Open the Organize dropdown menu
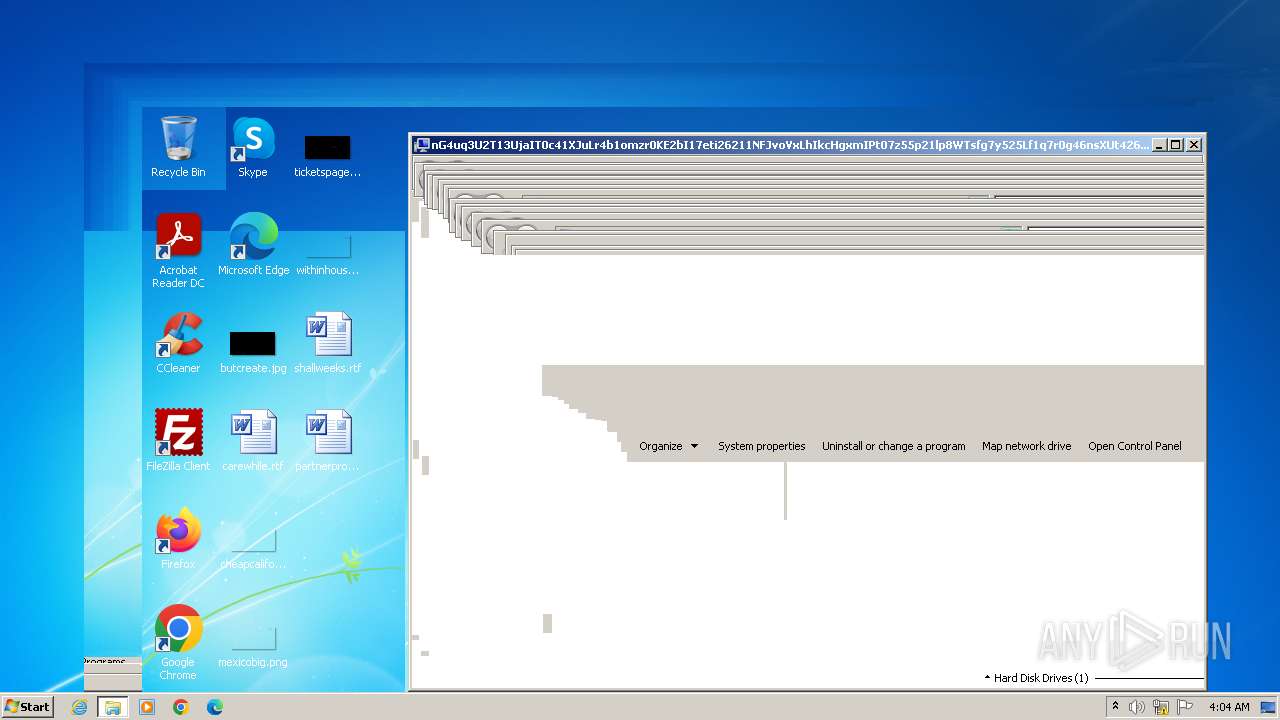 tap(668, 446)
